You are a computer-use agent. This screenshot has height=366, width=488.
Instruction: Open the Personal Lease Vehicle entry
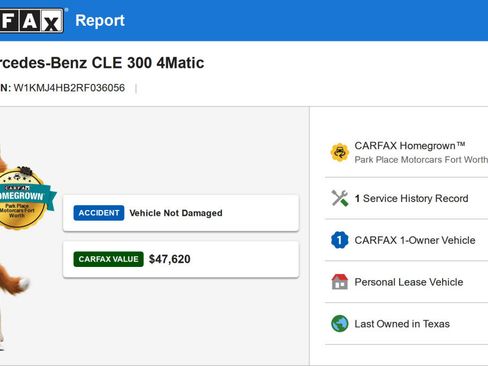pos(409,282)
